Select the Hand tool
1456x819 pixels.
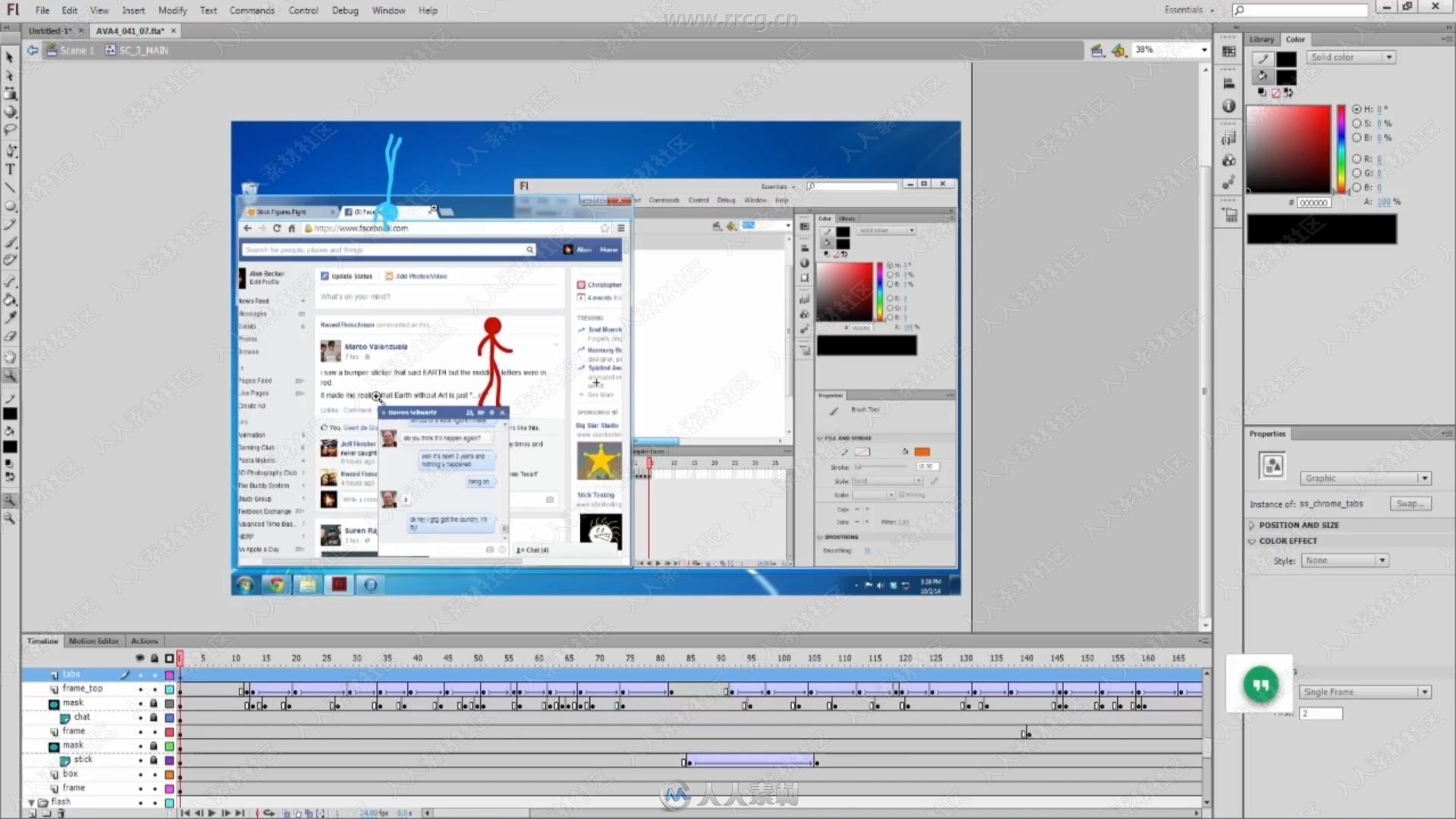click(x=10, y=357)
